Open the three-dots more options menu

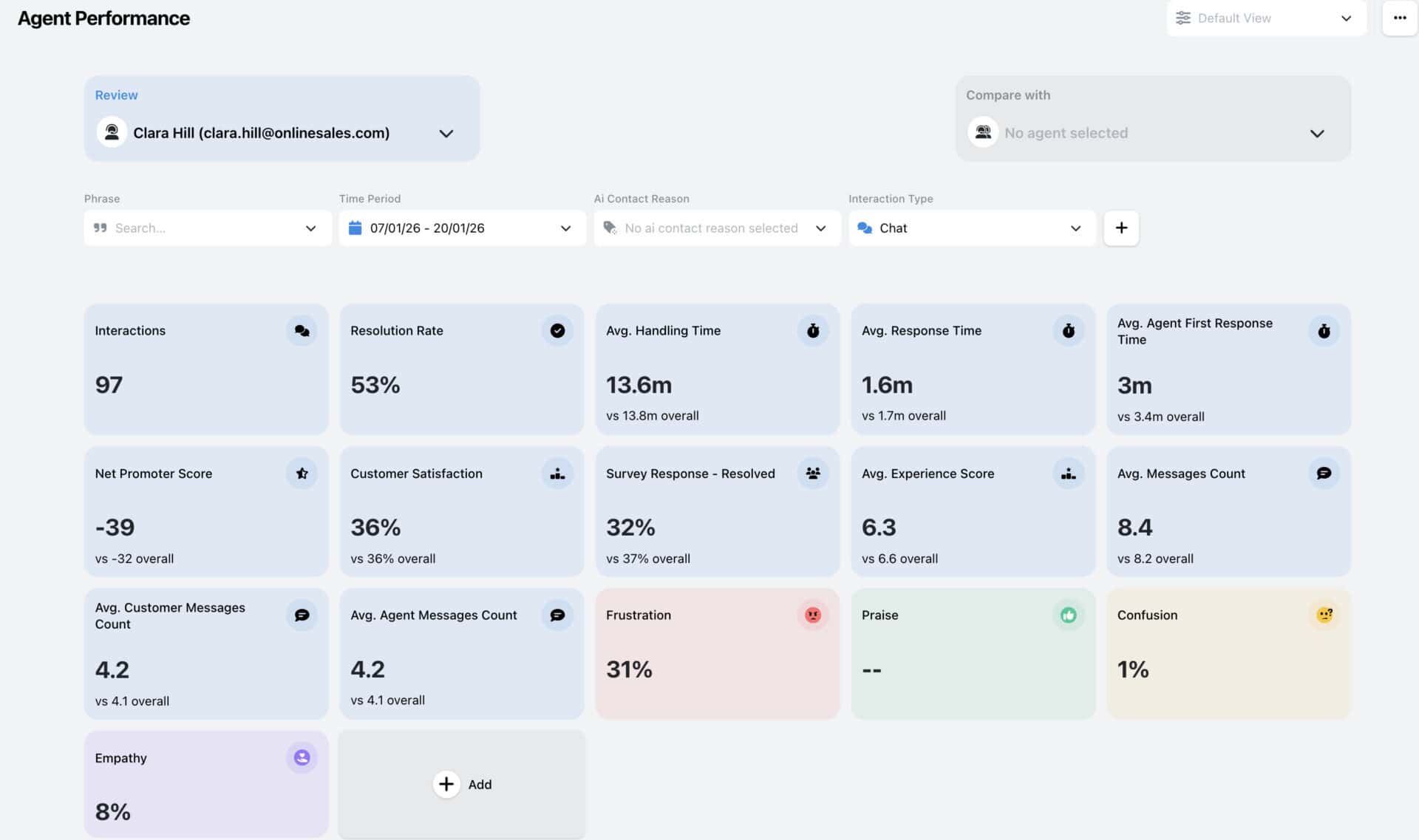pyautogui.click(x=1400, y=18)
